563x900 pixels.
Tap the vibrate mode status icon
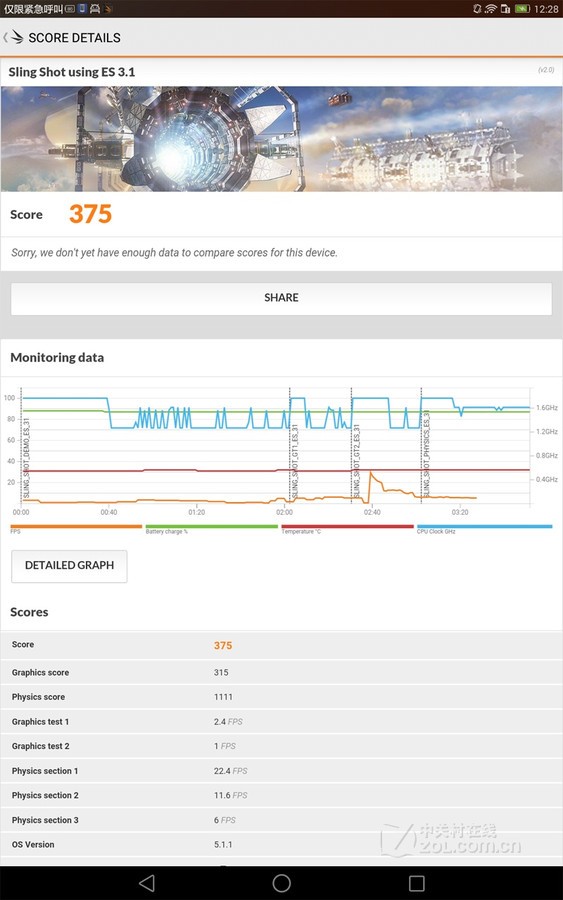pos(477,9)
